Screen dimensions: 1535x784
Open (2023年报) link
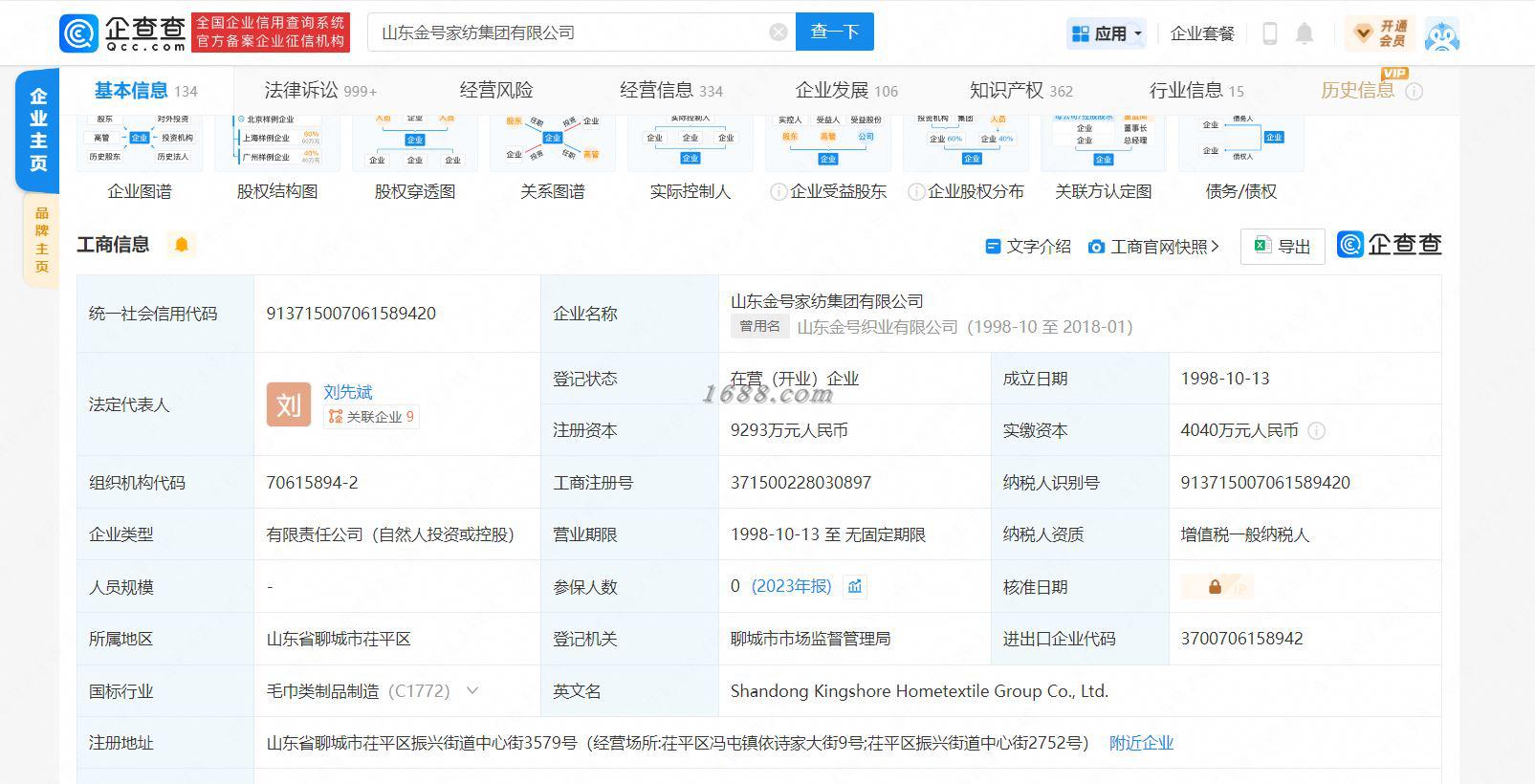click(x=792, y=586)
